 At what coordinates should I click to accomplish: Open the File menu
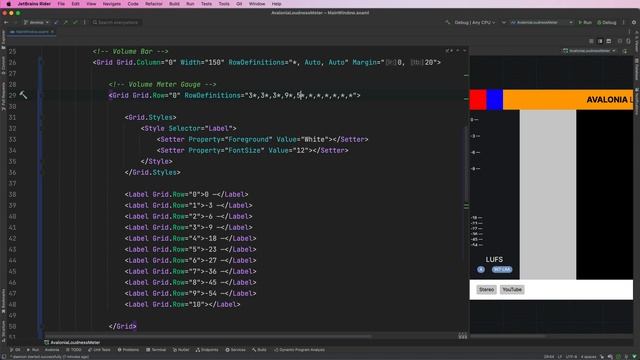(61, 4)
